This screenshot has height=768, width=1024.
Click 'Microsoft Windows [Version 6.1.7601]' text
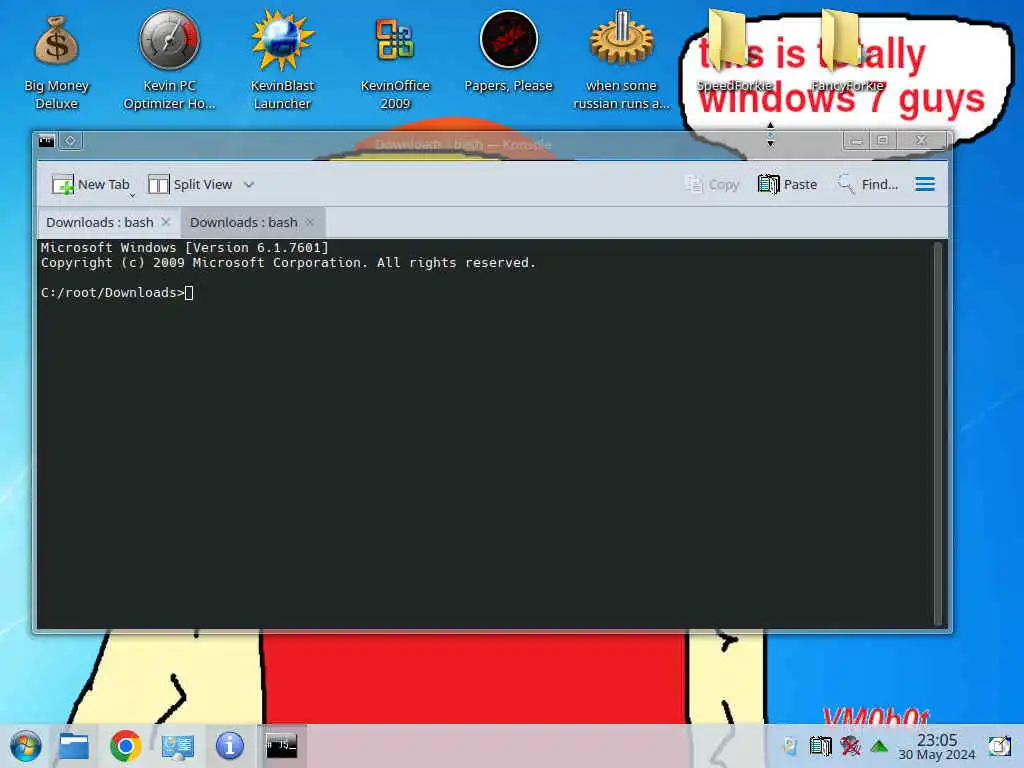184,248
